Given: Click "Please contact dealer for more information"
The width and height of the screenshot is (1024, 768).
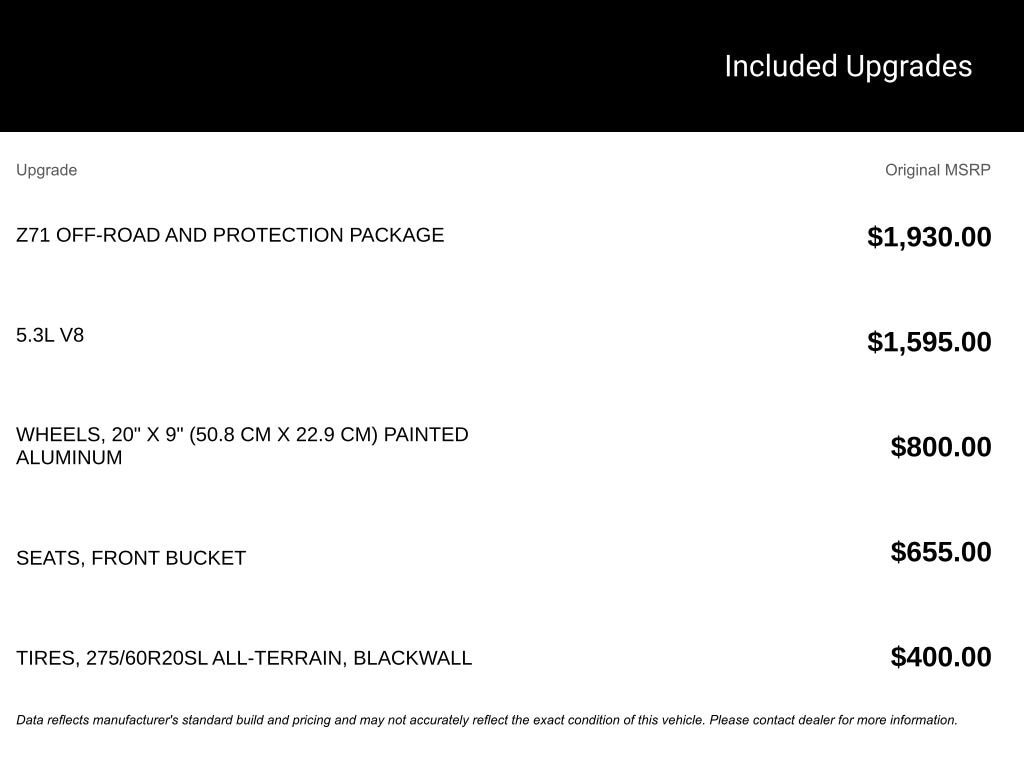Looking at the screenshot, I should tap(834, 720).
